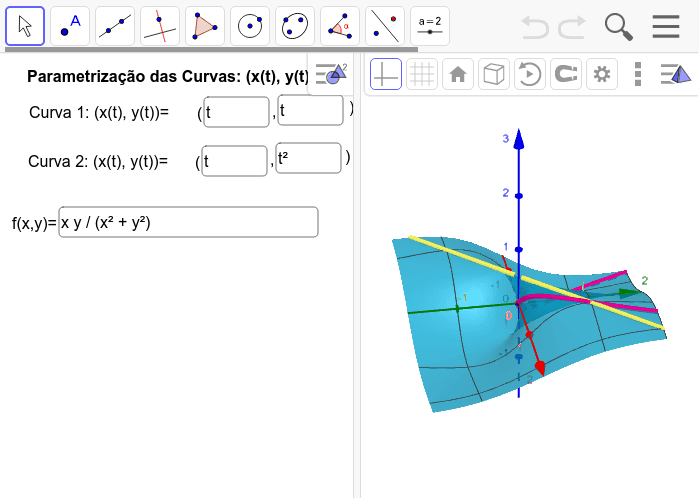Select the Slider a=2 tool
Screen dimensions: 700x500
430,26
